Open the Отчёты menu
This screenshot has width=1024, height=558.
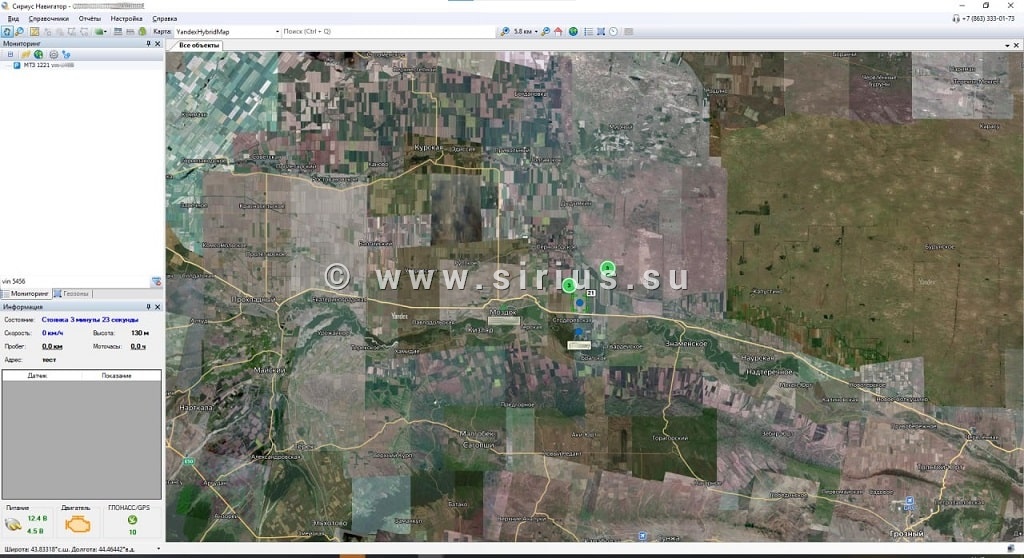tap(89, 19)
